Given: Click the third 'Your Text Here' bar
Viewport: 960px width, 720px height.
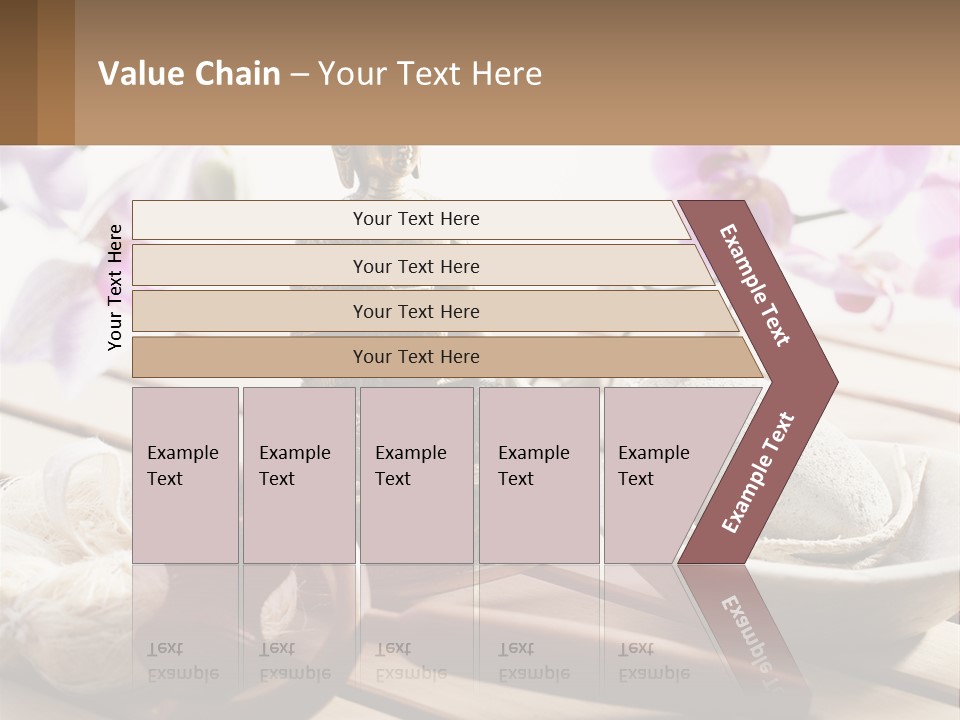Looking at the screenshot, I should 435,311.
